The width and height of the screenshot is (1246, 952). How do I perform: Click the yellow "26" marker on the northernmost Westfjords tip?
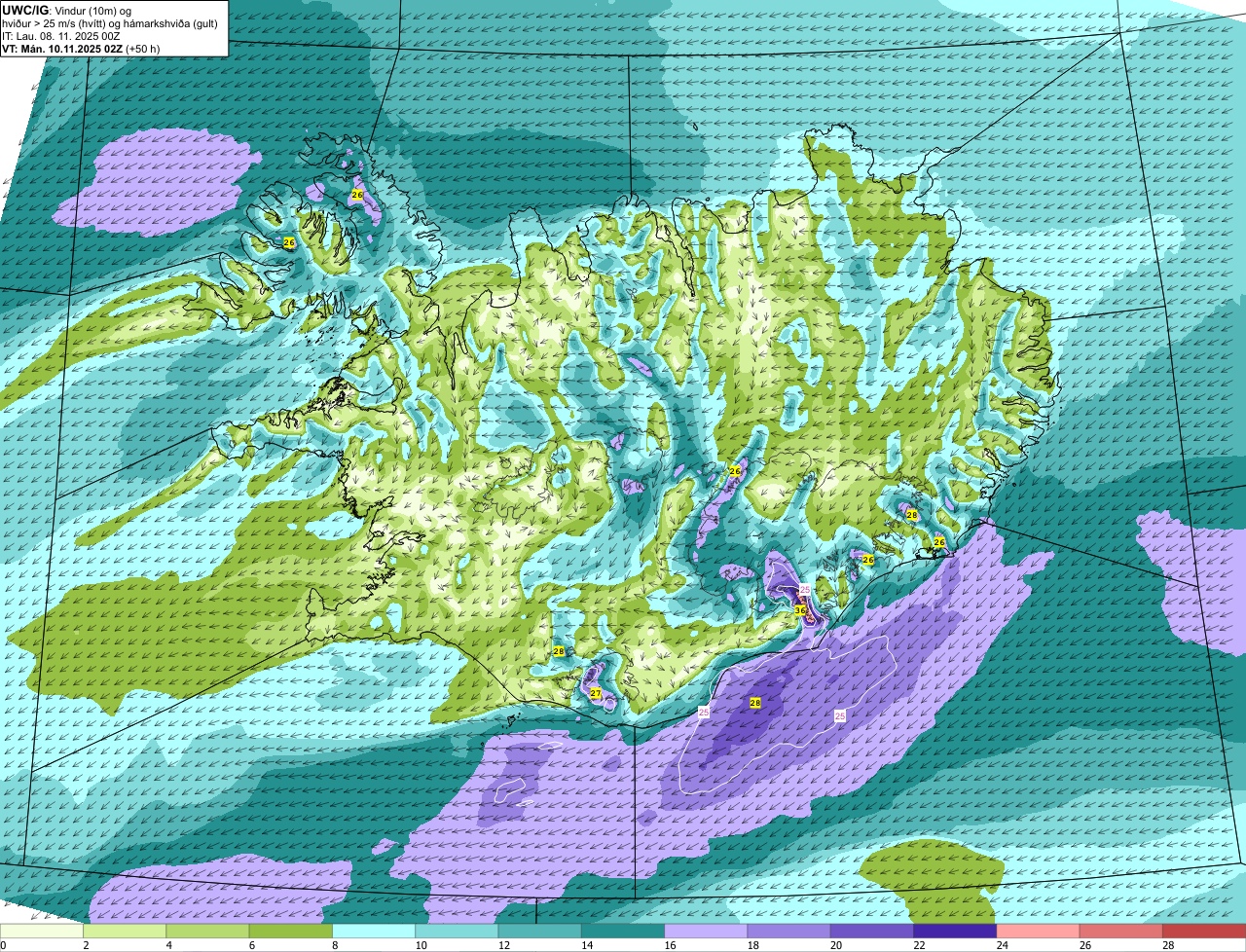(357, 195)
